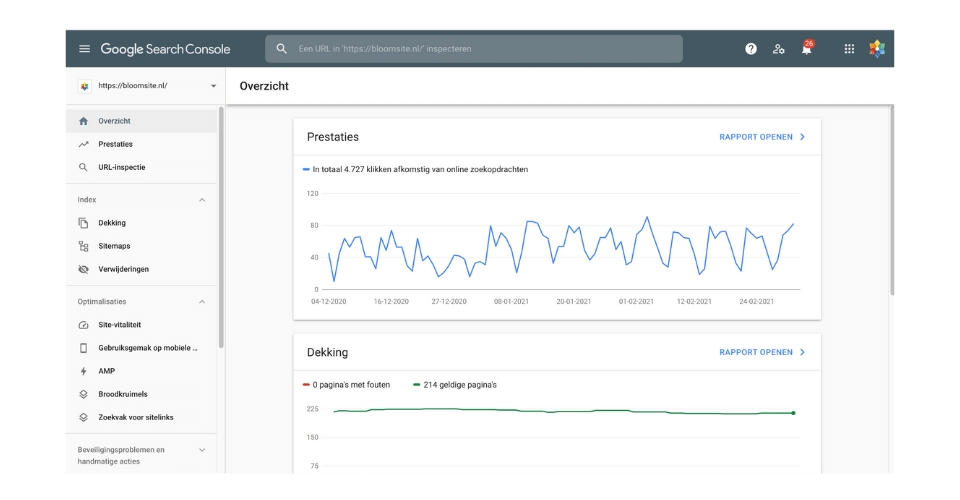
Task: Open the notifications bell
Action: pos(807,48)
